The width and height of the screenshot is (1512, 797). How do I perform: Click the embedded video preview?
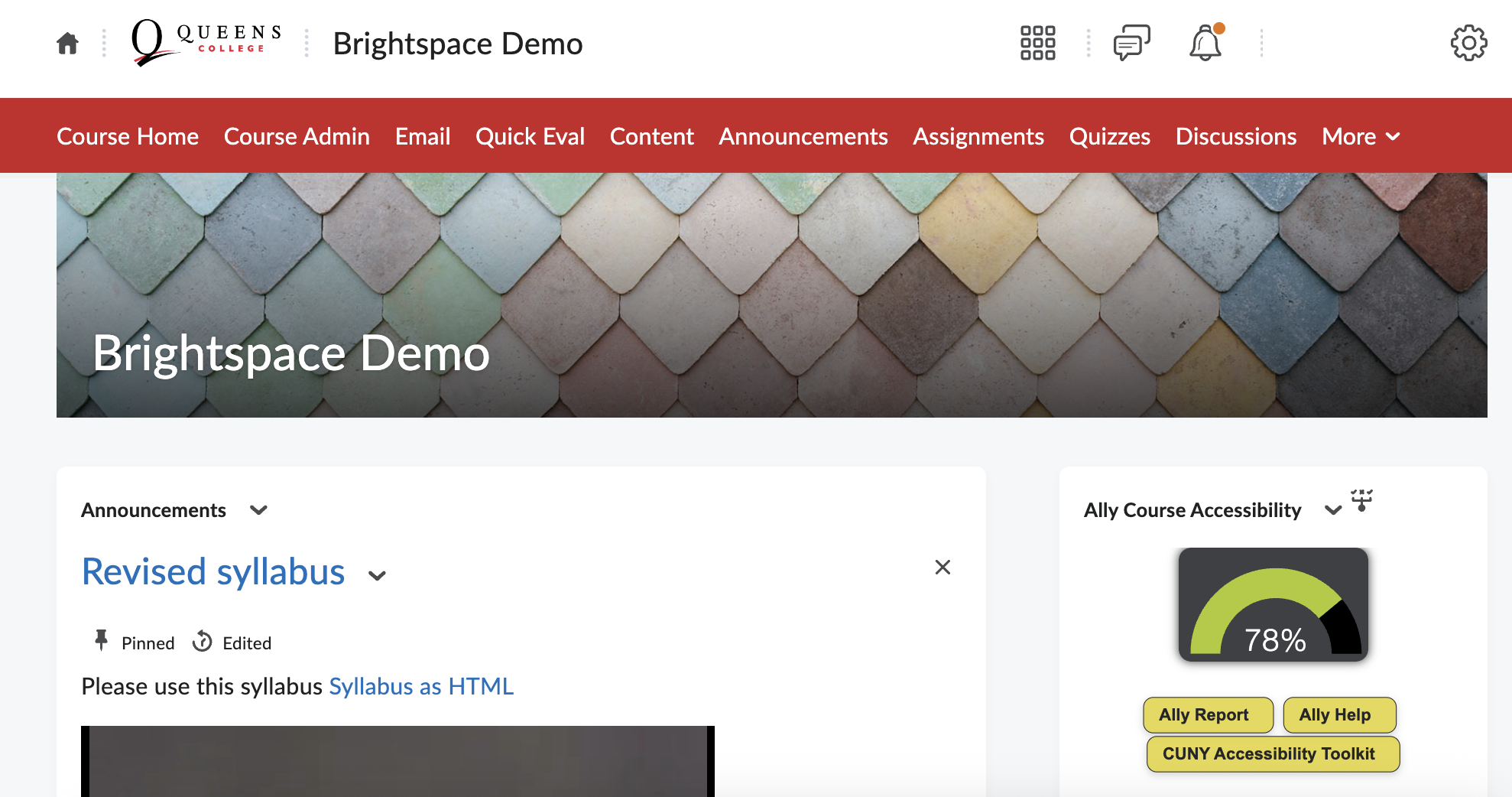point(397,761)
